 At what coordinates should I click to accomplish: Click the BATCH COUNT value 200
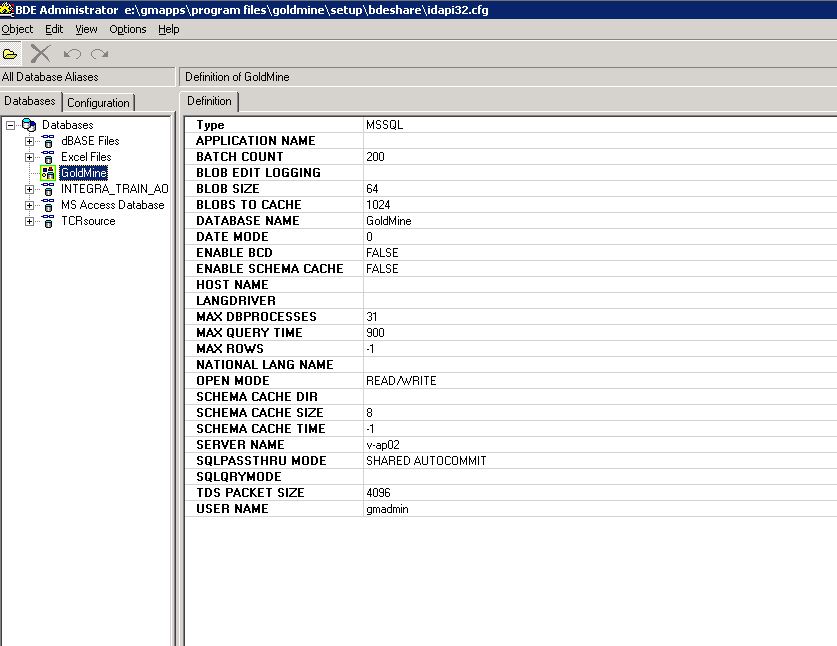pyautogui.click(x=375, y=156)
